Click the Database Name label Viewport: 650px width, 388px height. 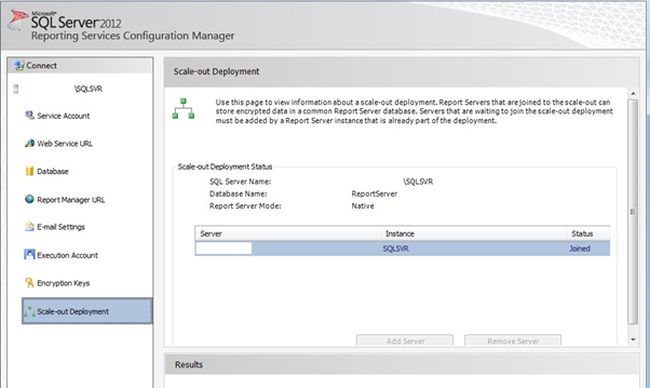[x=238, y=194]
